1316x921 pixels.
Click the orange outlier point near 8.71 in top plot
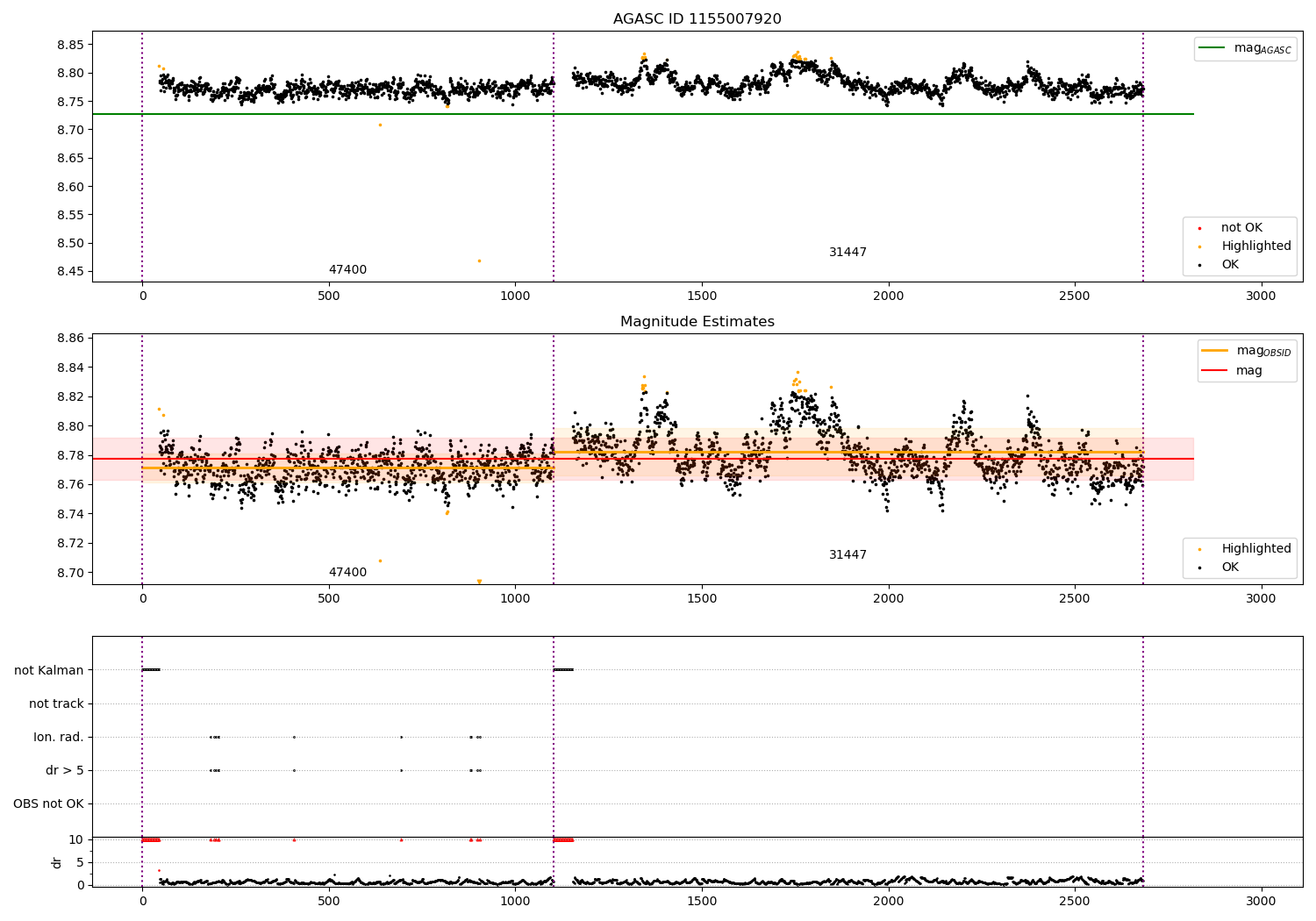pos(380,125)
